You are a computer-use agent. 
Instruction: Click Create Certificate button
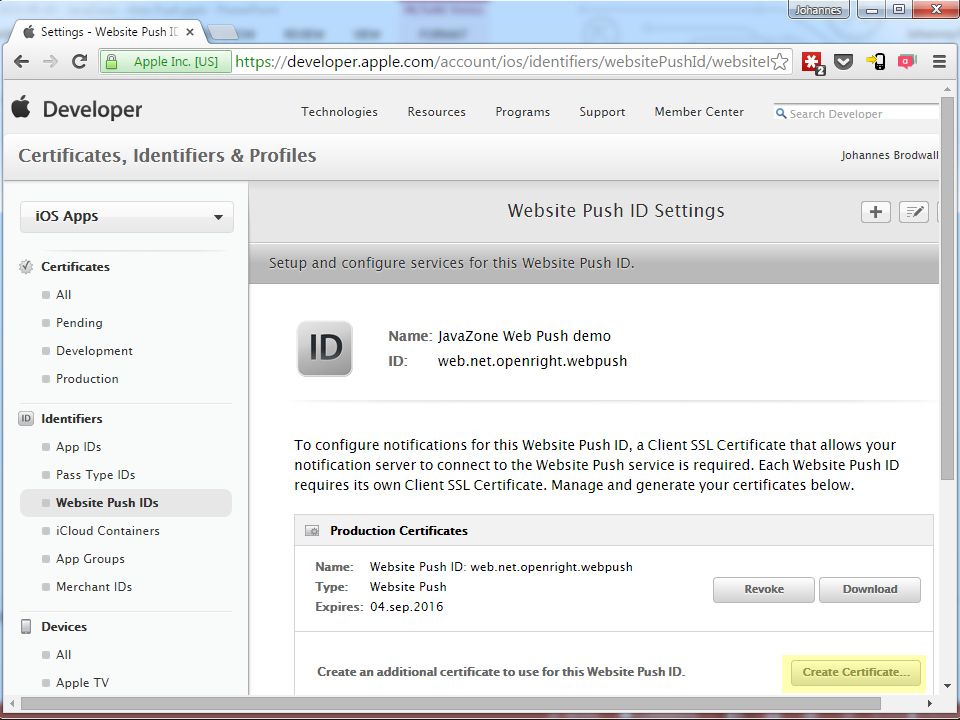(x=856, y=672)
